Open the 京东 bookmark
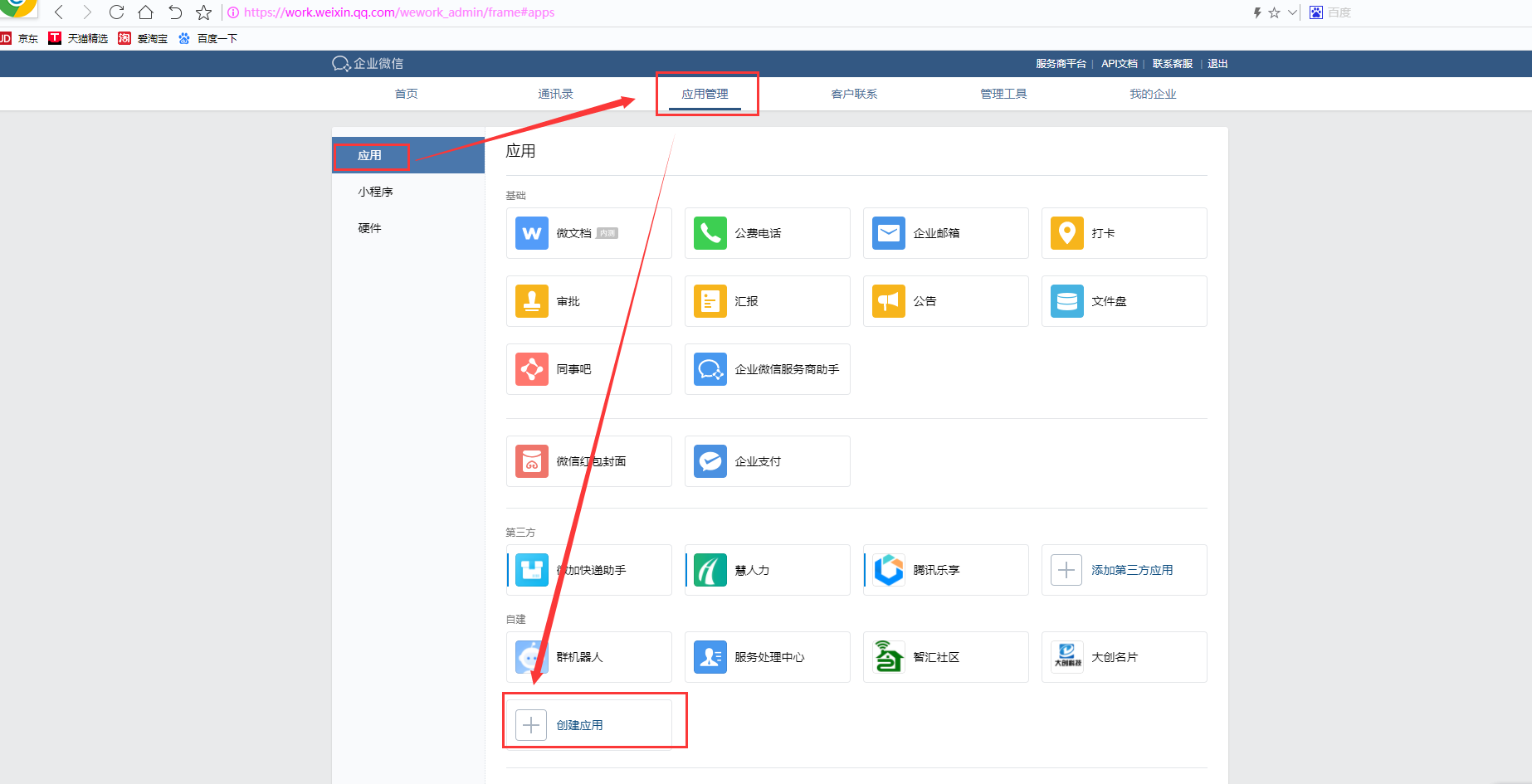Screen dimensions: 1532x784 point(20,38)
